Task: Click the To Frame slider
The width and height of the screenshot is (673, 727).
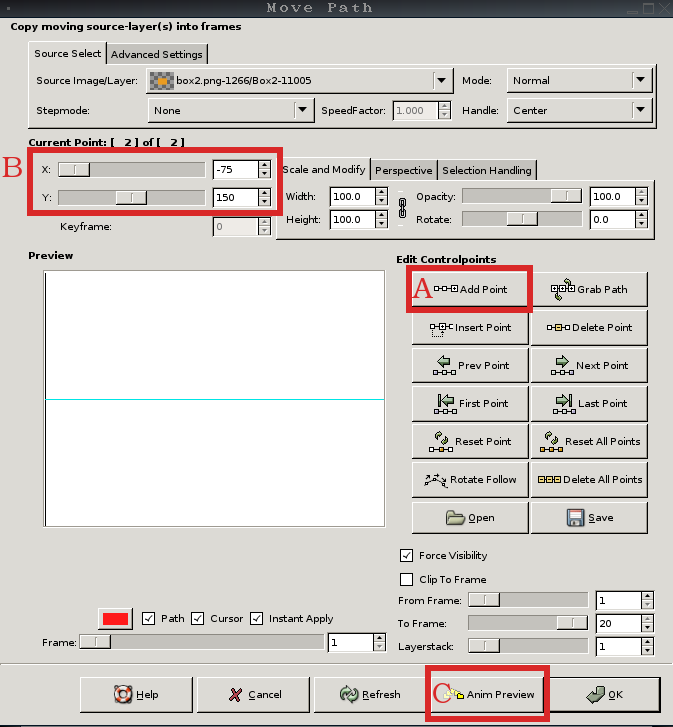Action: 528,623
